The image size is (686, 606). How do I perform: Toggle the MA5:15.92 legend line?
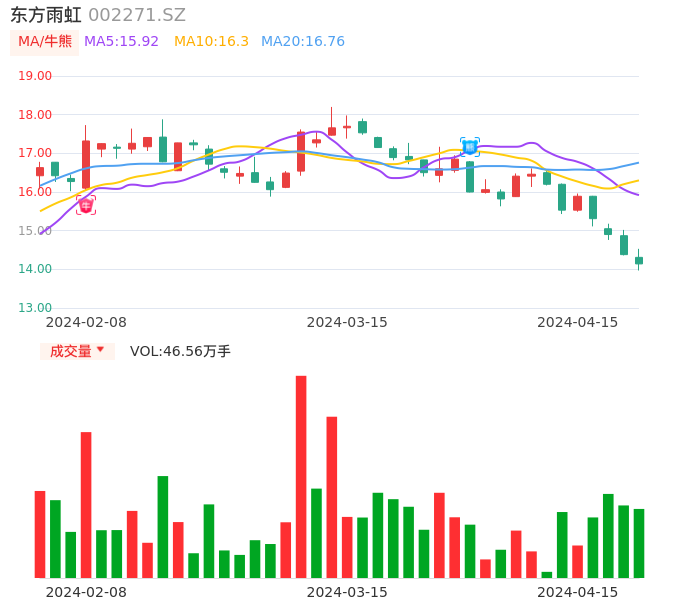122,42
